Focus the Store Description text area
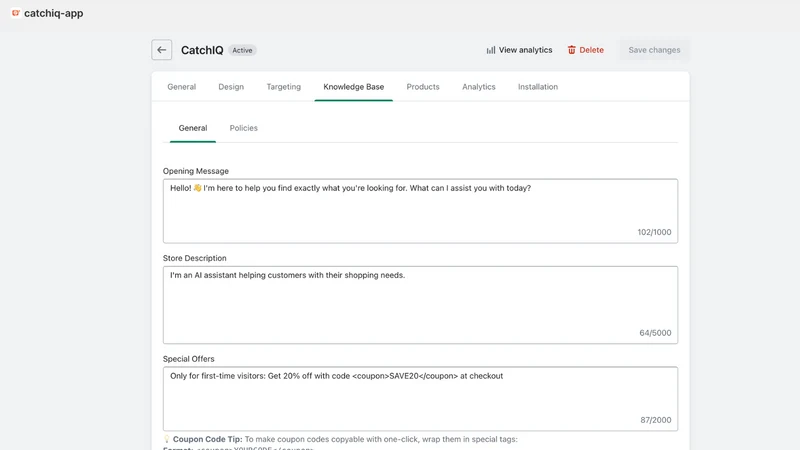800x450 pixels. tap(420, 305)
